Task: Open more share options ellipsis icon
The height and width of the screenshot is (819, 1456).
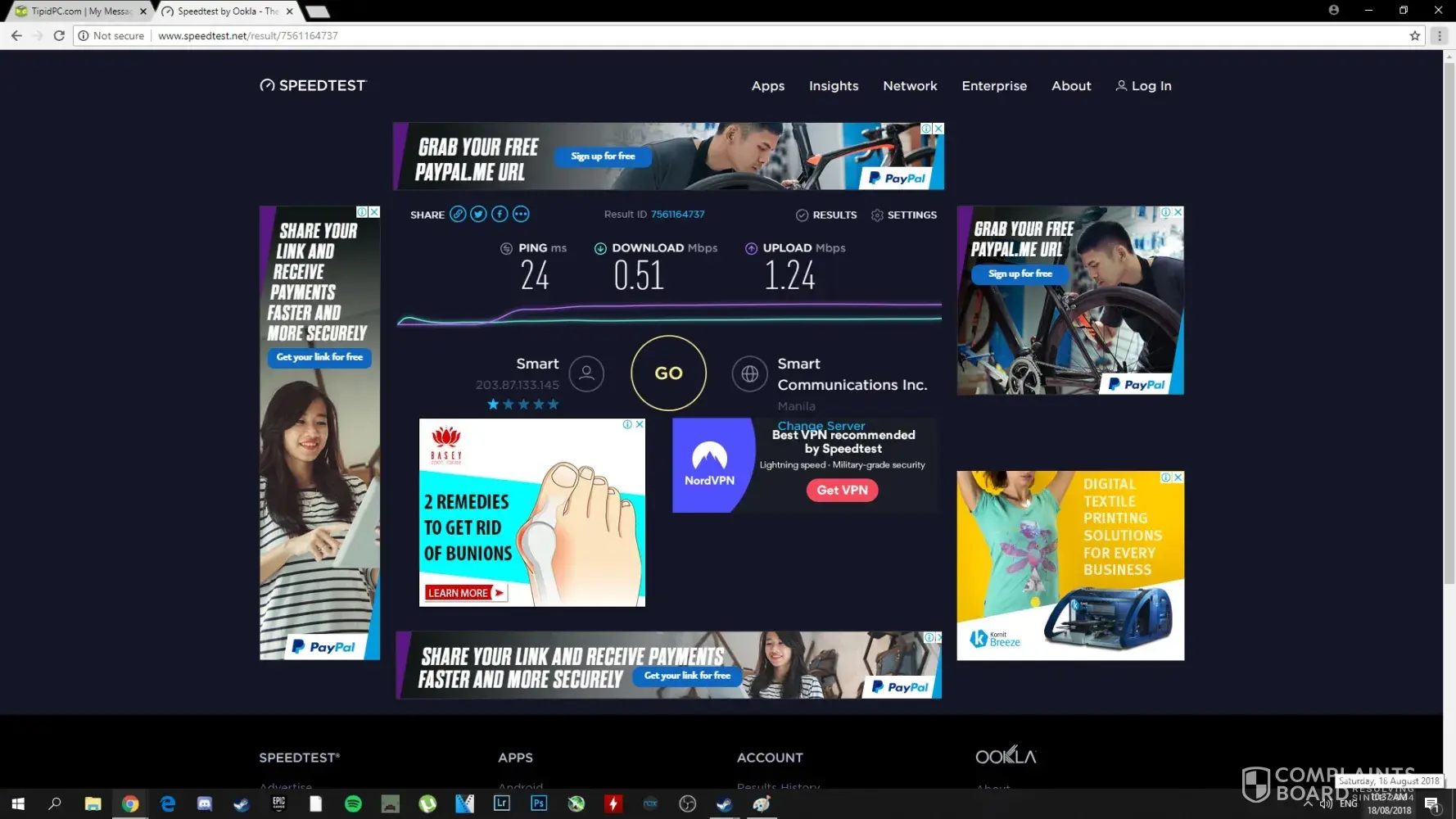Action: click(521, 215)
